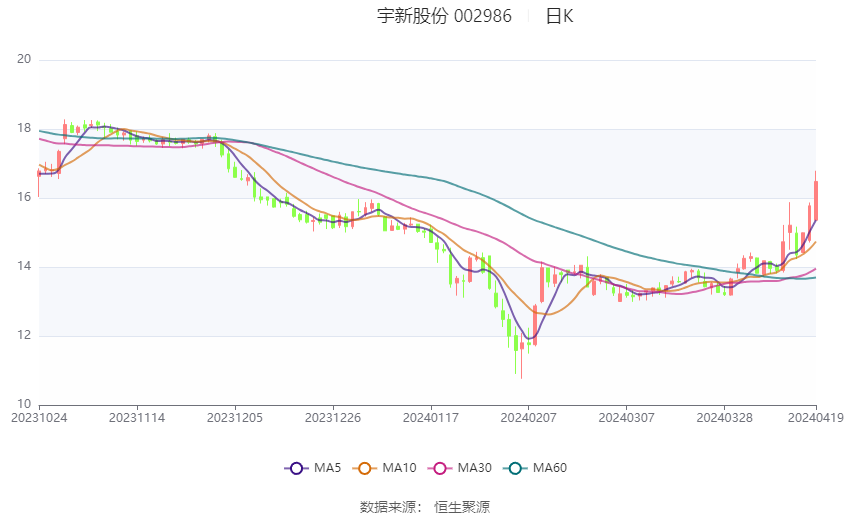Click the chart title 宇新股份 002986

coord(444,16)
